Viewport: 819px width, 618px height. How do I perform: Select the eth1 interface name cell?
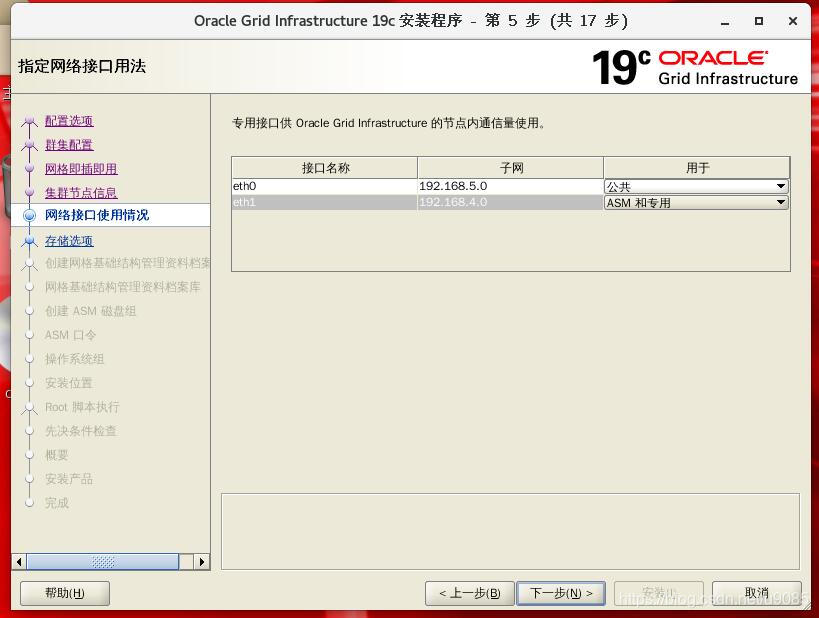pyautogui.click(x=324, y=203)
